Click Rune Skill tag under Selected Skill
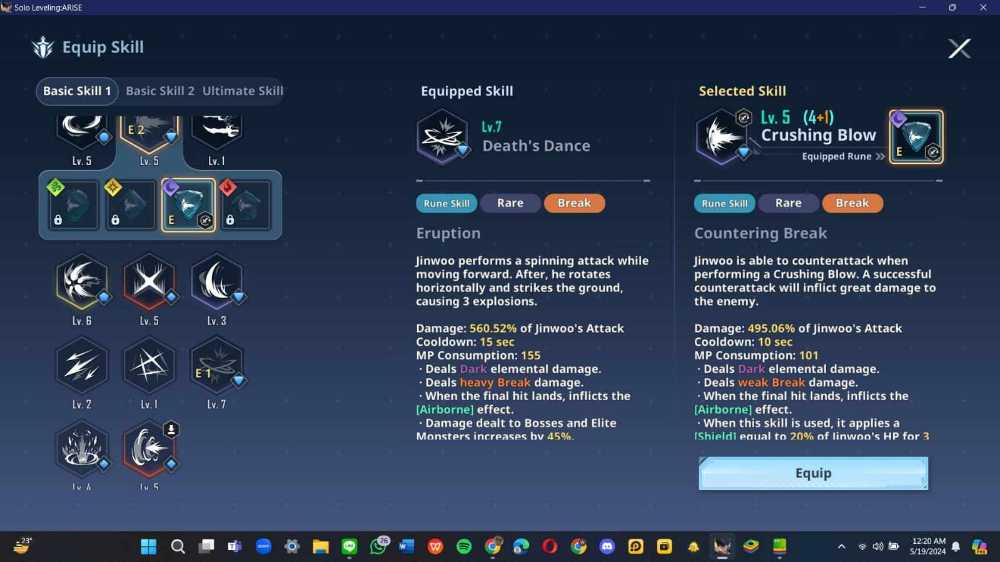The image size is (1000, 562). point(724,203)
